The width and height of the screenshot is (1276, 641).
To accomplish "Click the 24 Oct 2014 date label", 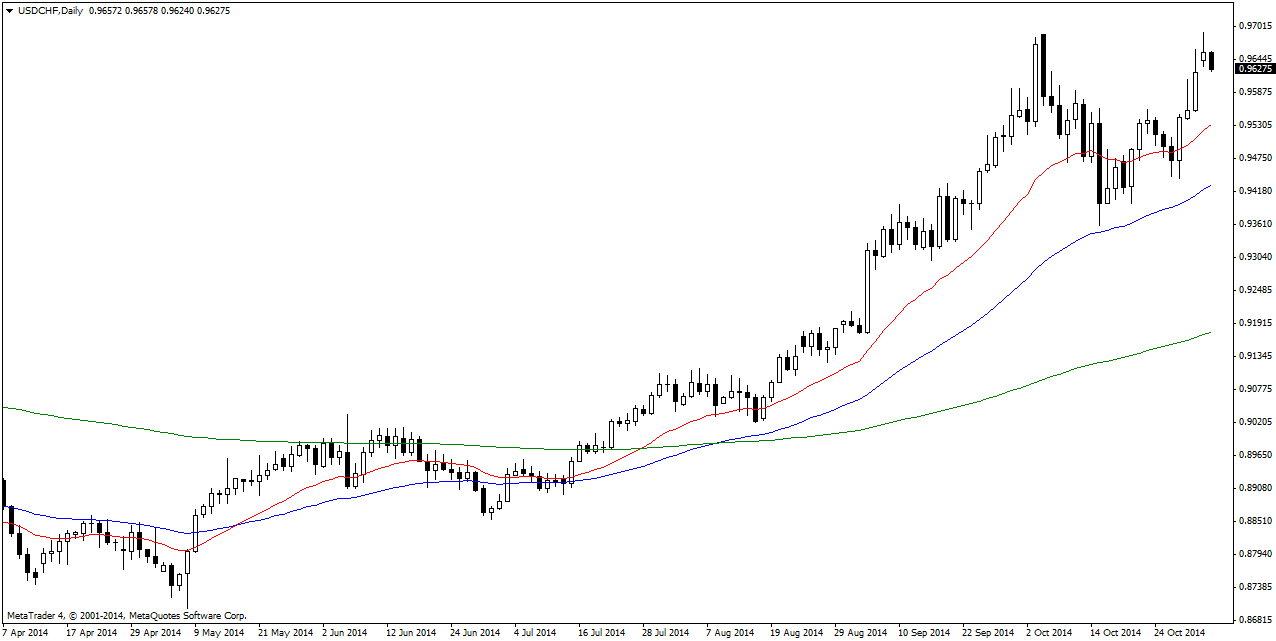I will click(1180, 632).
